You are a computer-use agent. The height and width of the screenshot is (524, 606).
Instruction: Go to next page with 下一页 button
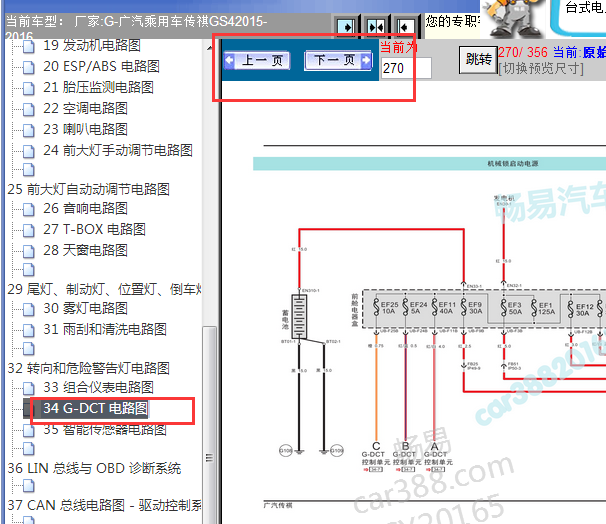tap(339, 60)
